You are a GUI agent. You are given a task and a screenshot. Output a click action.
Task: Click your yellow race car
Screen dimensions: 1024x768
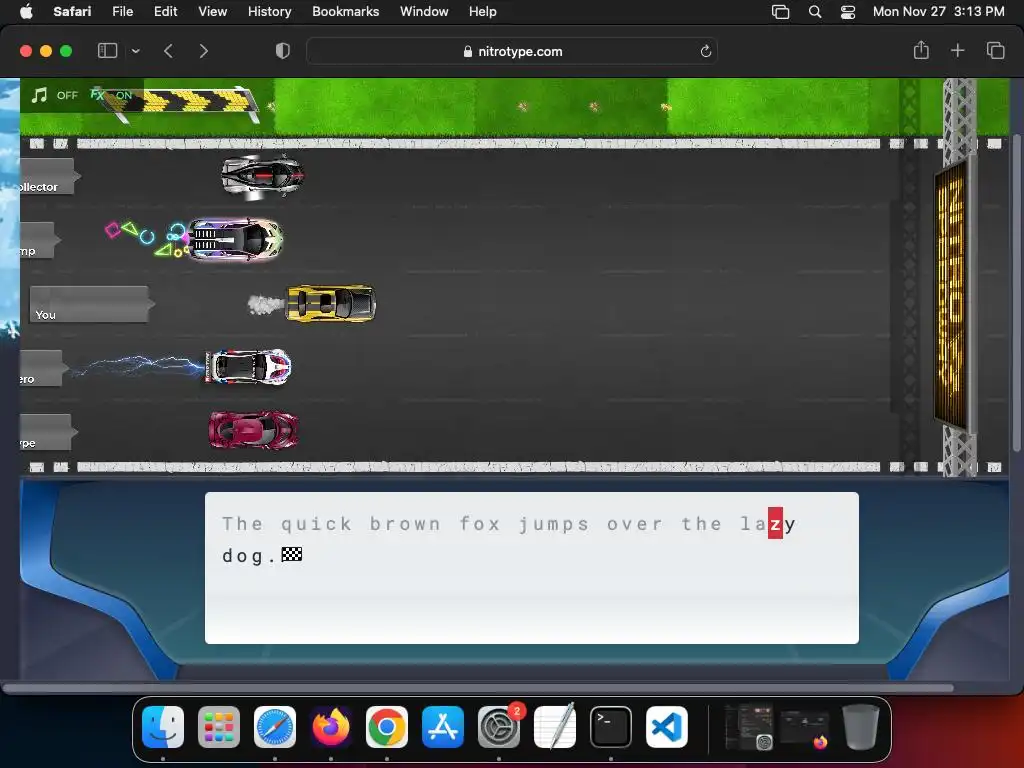[331, 304]
